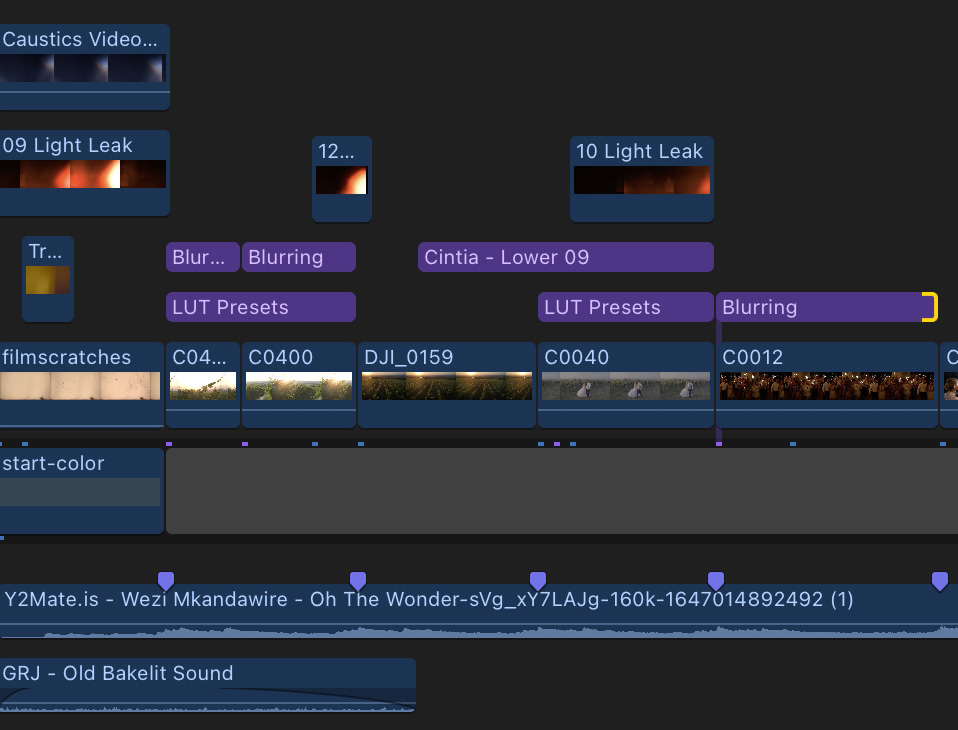Viewport: 958px width, 730px height.
Task: Select the C0040 video clip
Action: (x=626, y=385)
